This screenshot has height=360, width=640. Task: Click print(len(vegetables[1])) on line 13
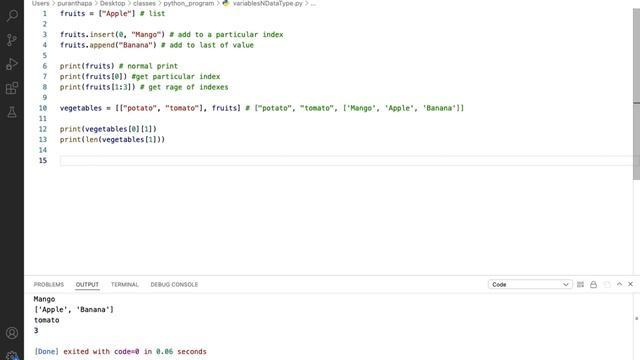112,140
